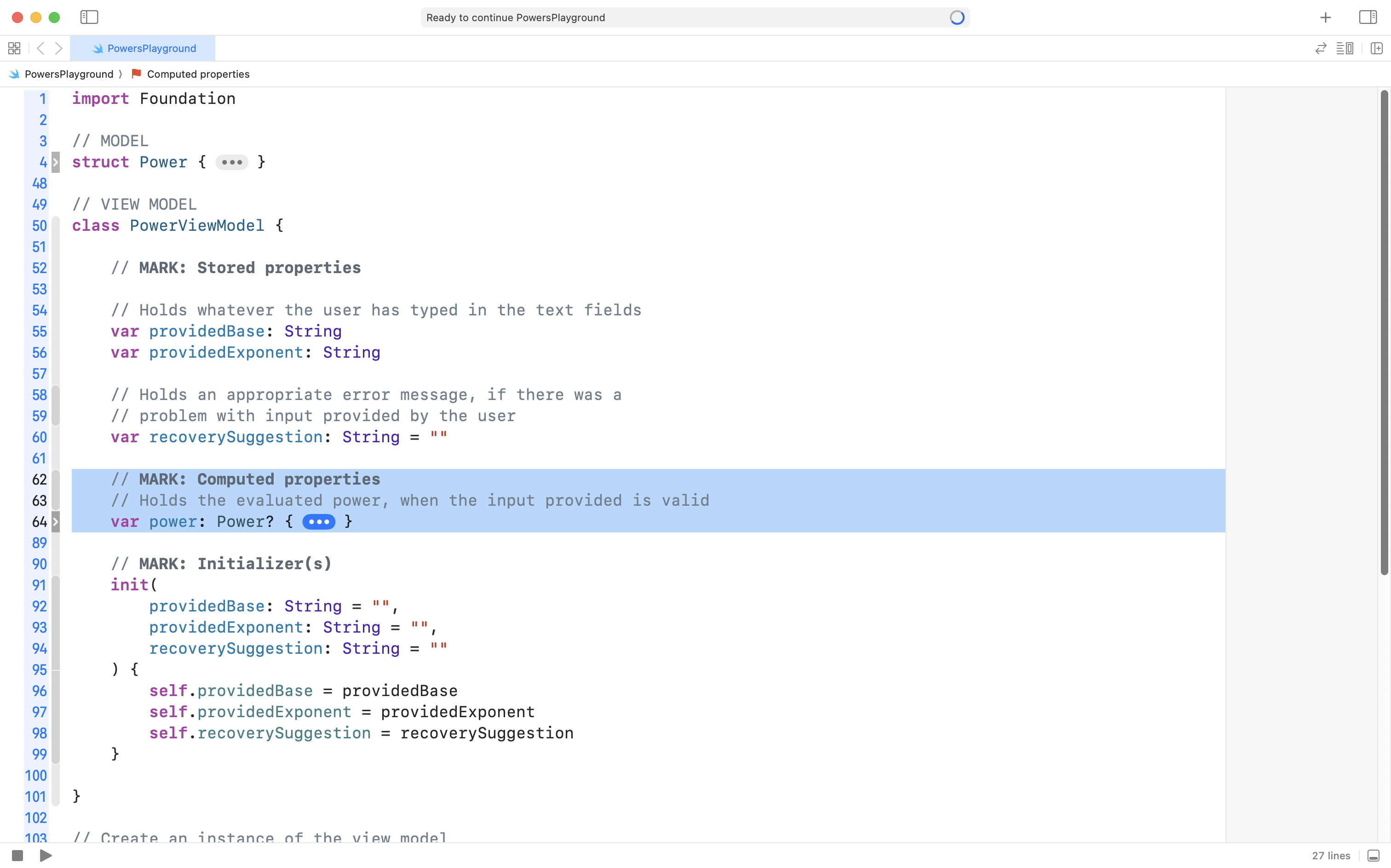Screen dimensions: 1391x868
Task: Add an editor on the right
Action: coord(1376,48)
